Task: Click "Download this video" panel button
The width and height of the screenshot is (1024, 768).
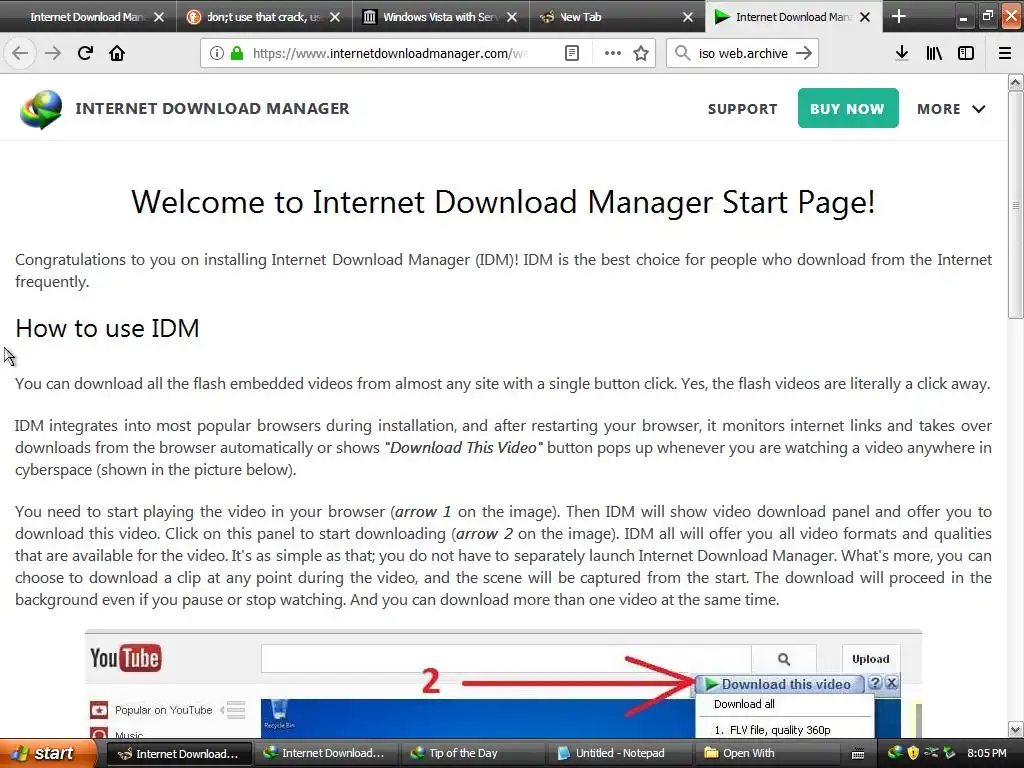Action: click(778, 684)
